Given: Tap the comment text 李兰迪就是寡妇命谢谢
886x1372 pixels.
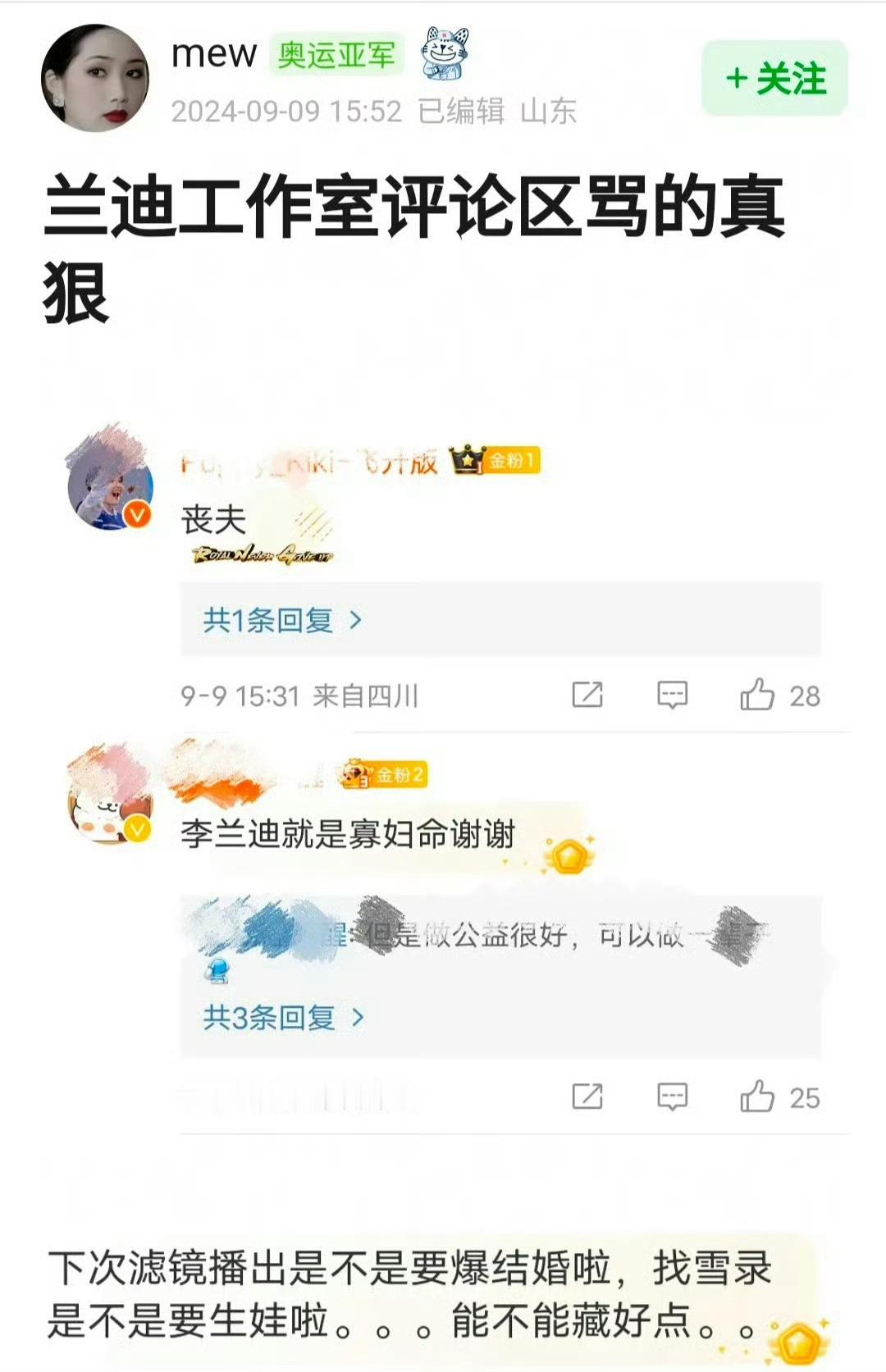Looking at the screenshot, I should tap(348, 834).
